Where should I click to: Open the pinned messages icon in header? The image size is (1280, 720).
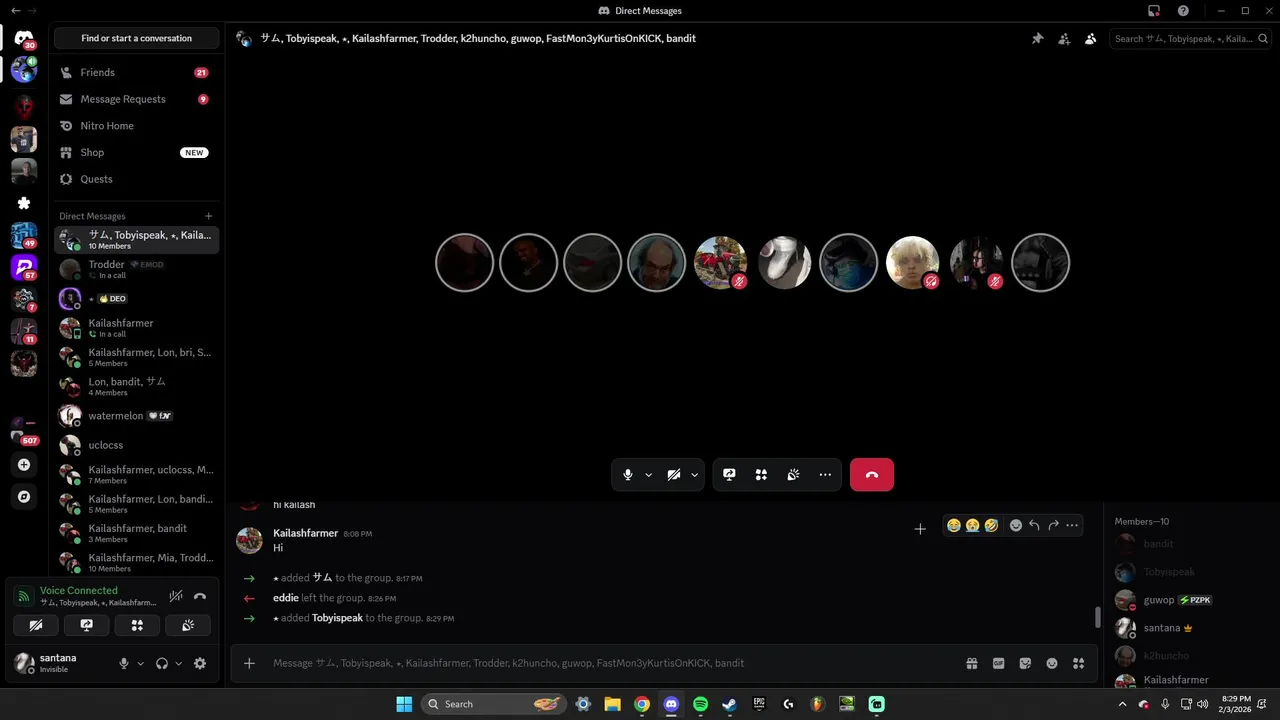click(x=1037, y=39)
